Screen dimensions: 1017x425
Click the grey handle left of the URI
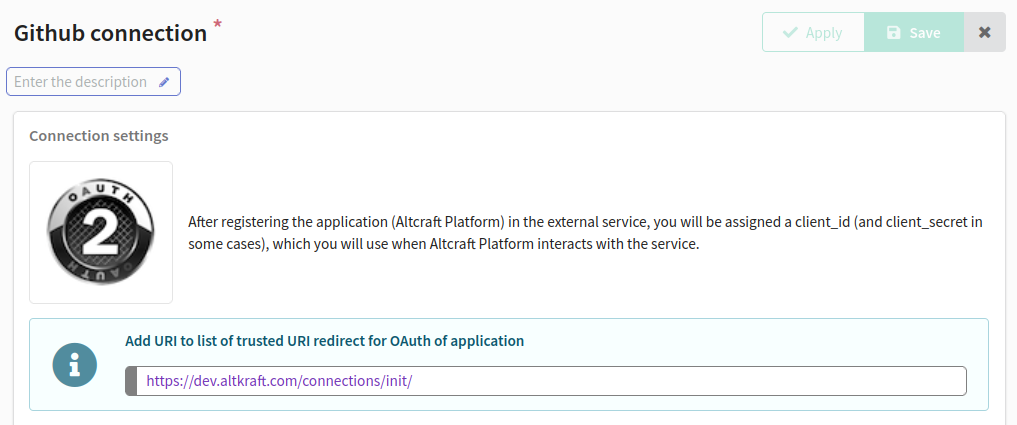(x=131, y=381)
